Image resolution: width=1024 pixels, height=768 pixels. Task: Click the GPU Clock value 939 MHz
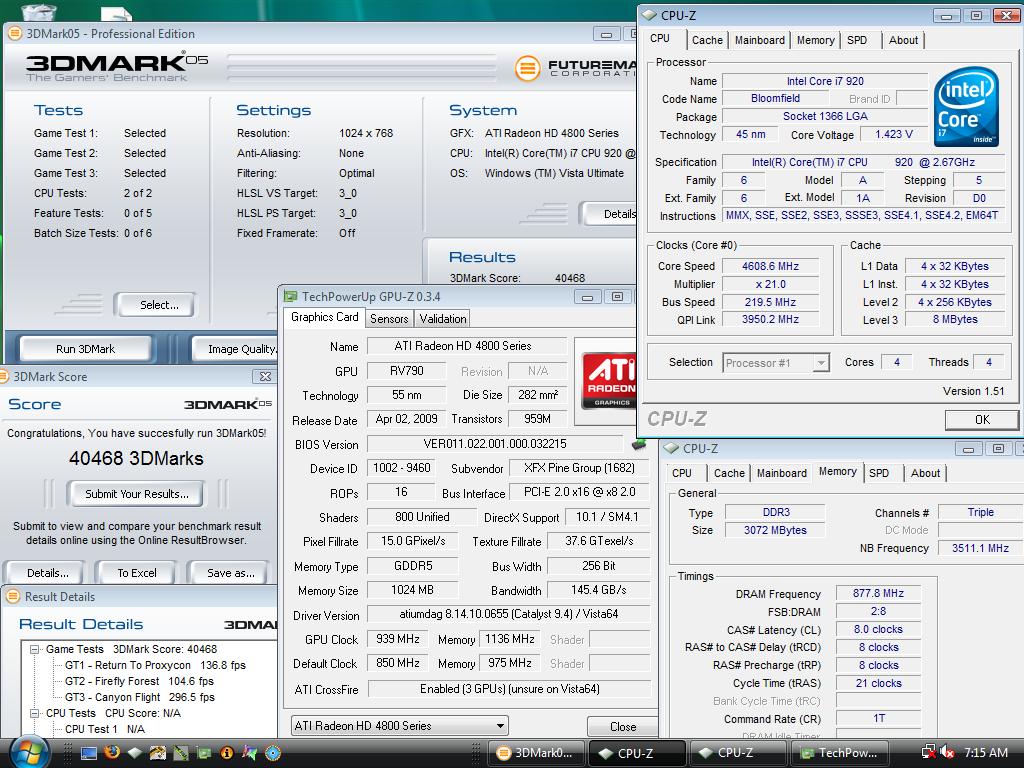tap(397, 639)
